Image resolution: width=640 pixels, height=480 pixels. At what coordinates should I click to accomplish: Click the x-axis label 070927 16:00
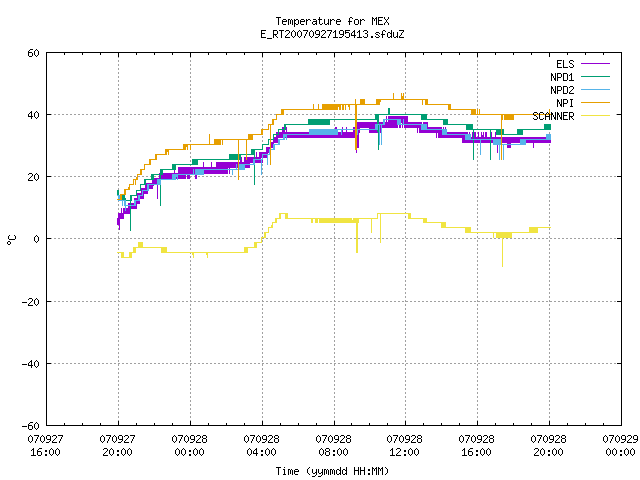coord(45,446)
